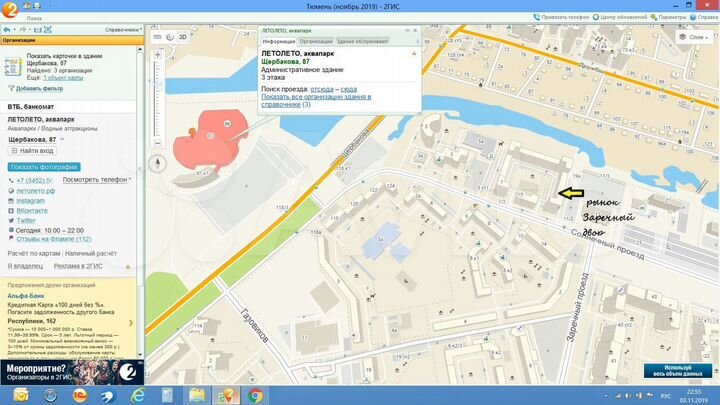Toggle 3D map view
The width and height of the screenshot is (720, 405).
click(x=182, y=37)
